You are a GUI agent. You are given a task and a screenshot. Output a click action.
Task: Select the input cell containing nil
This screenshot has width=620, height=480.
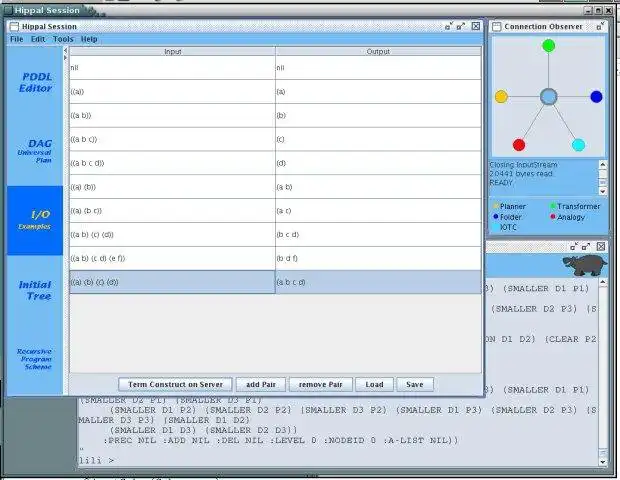[172, 68]
